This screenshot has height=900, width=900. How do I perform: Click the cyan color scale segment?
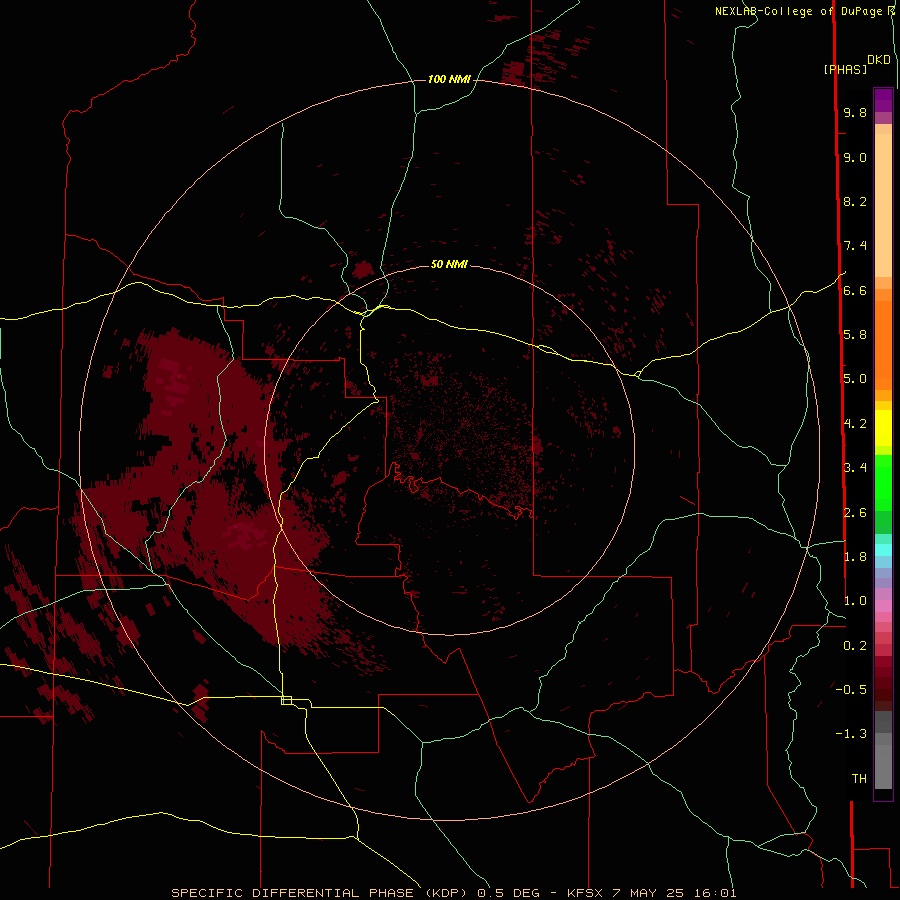point(883,550)
